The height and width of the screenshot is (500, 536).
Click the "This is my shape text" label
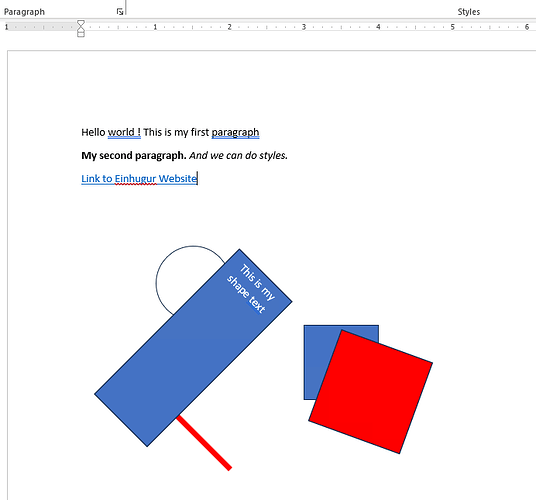tap(251, 289)
